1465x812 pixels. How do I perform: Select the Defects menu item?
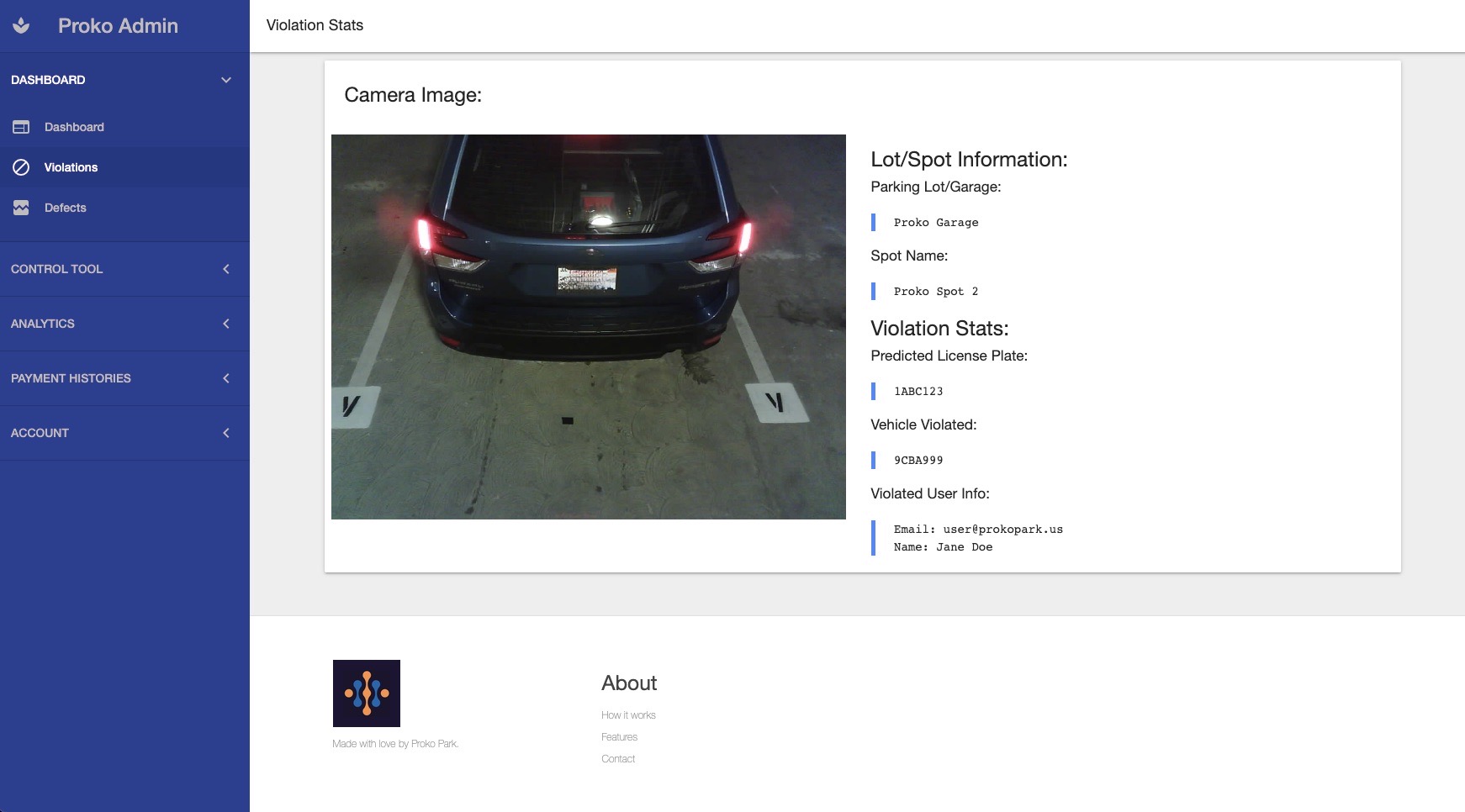[66, 208]
